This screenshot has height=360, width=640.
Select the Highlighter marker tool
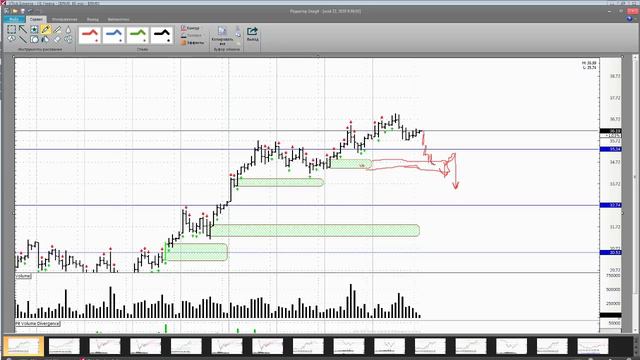tap(57, 29)
